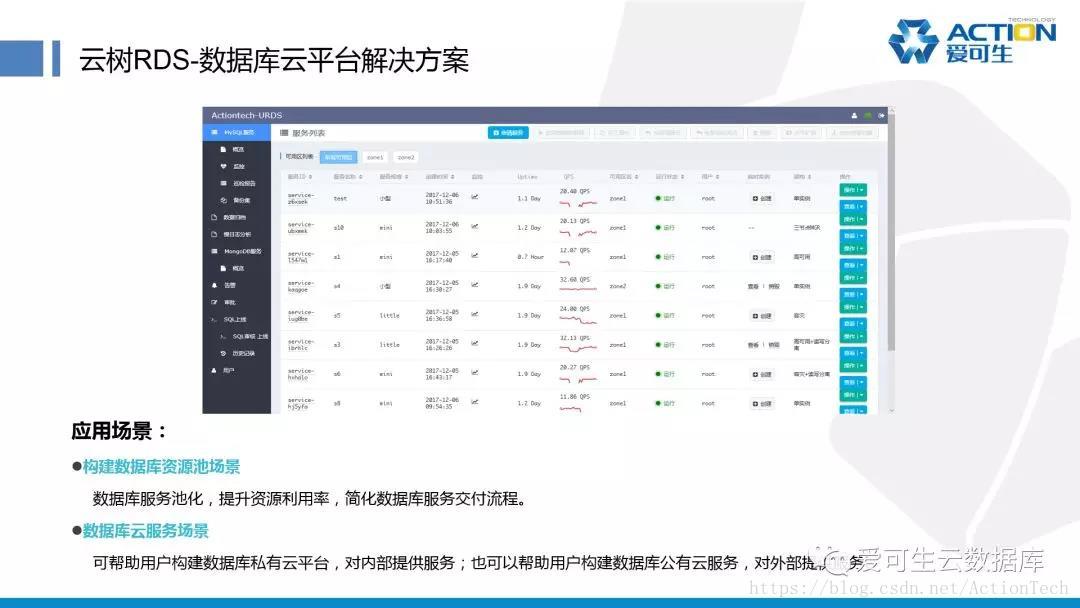Open green 操作 dropdown in test row
This screenshot has height=608, width=1080.
853,189
